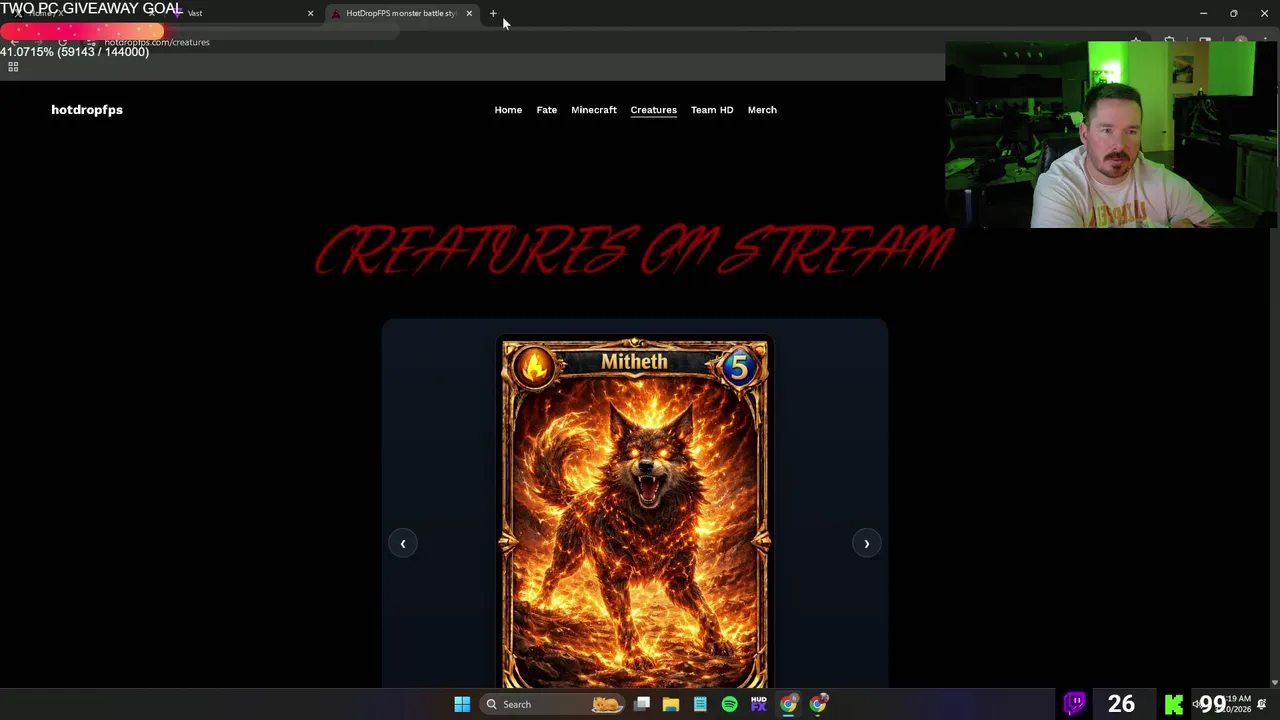Open the Home navigation link
Screen dimensions: 1280x720
(508, 110)
